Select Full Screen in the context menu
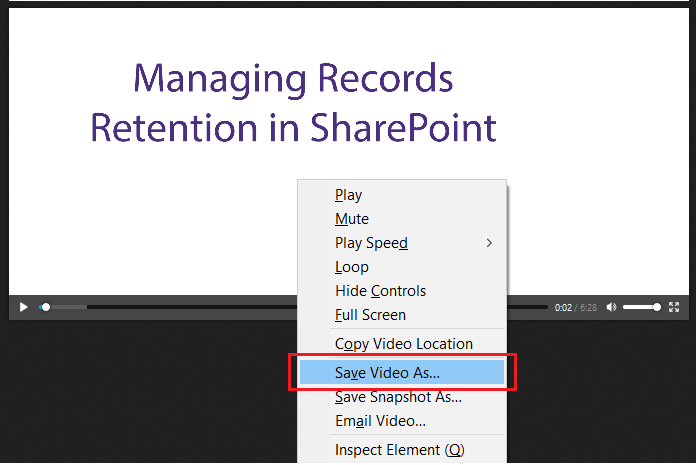Viewport: 696px width, 465px height. click(402, 315)
